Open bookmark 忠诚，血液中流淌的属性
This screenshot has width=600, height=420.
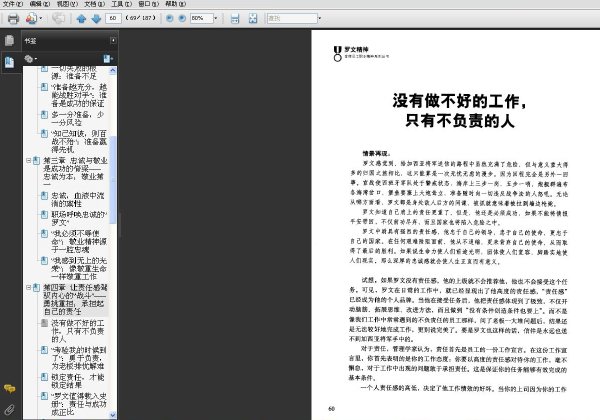click(x=78, y=199)
